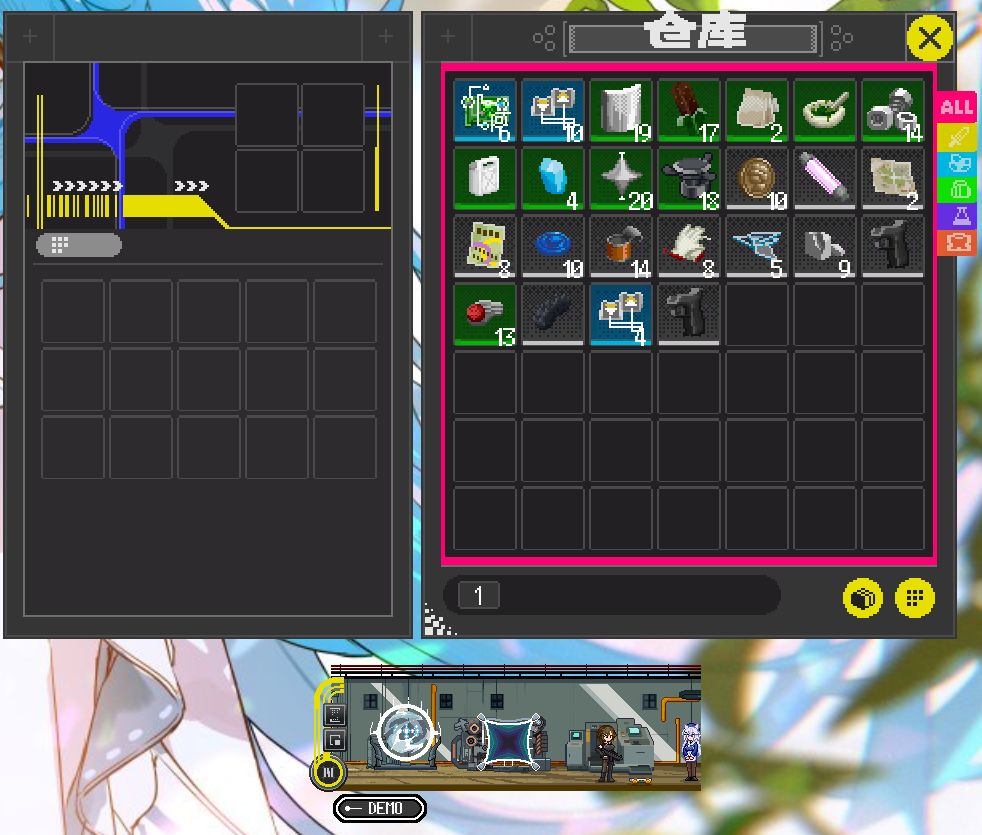
Task: Select the black anvil item stack of 18
Action: pos(689,179)
